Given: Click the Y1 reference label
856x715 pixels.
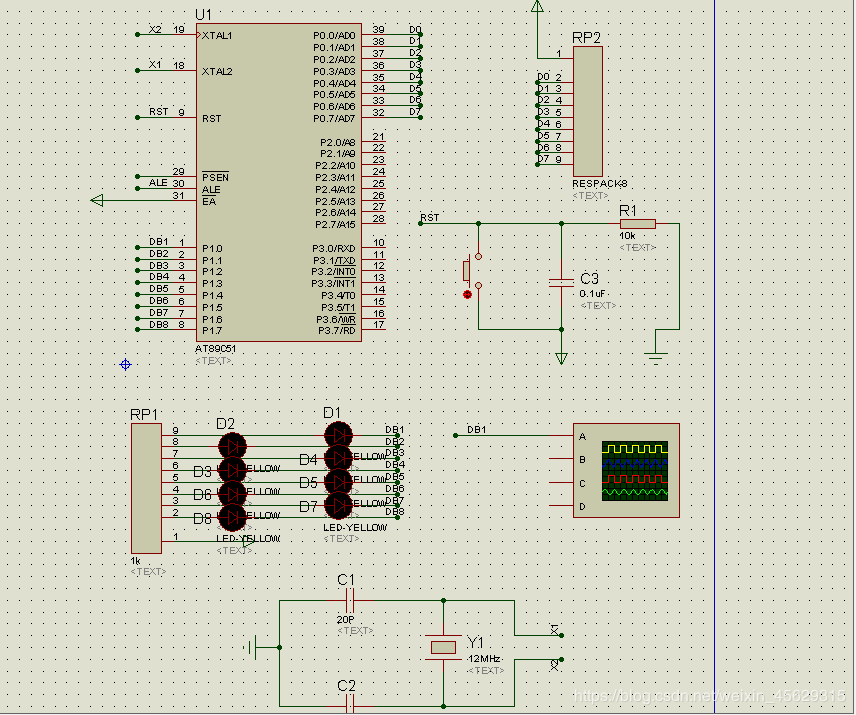Looking at the screenshot, I should (475, 642).
